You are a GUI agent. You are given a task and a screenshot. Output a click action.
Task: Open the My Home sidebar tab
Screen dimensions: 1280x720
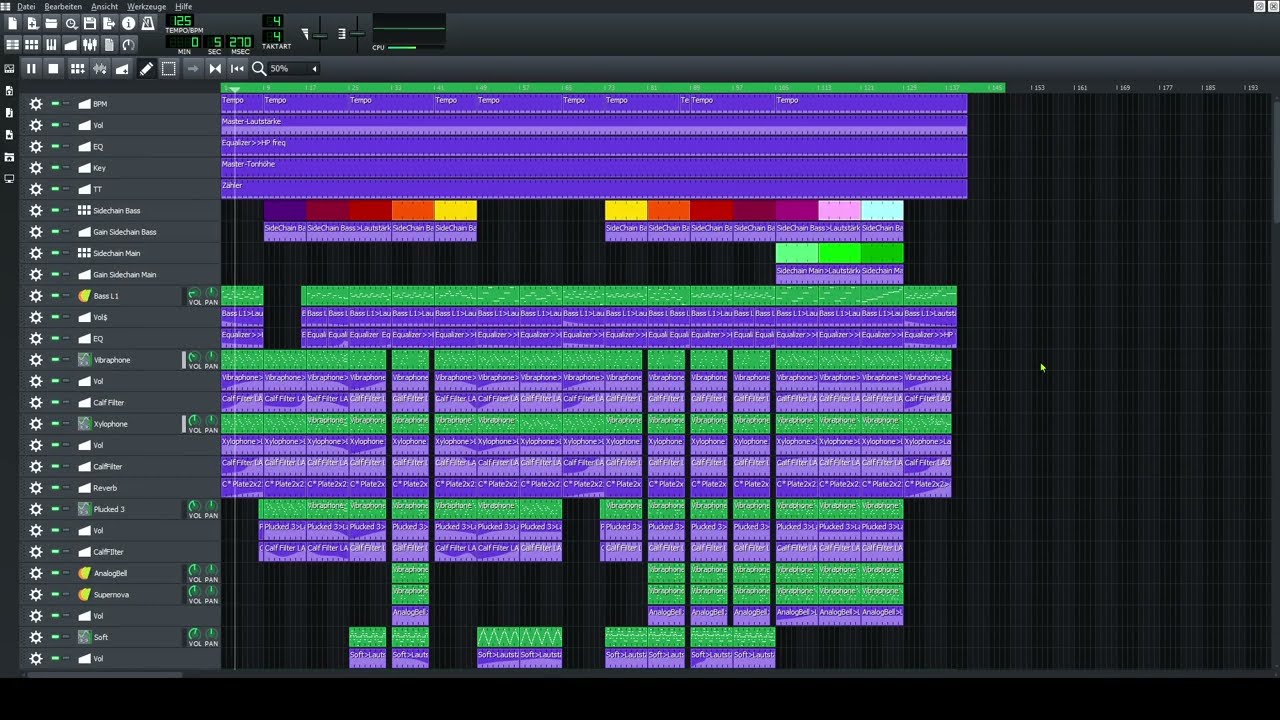point(9,157)
